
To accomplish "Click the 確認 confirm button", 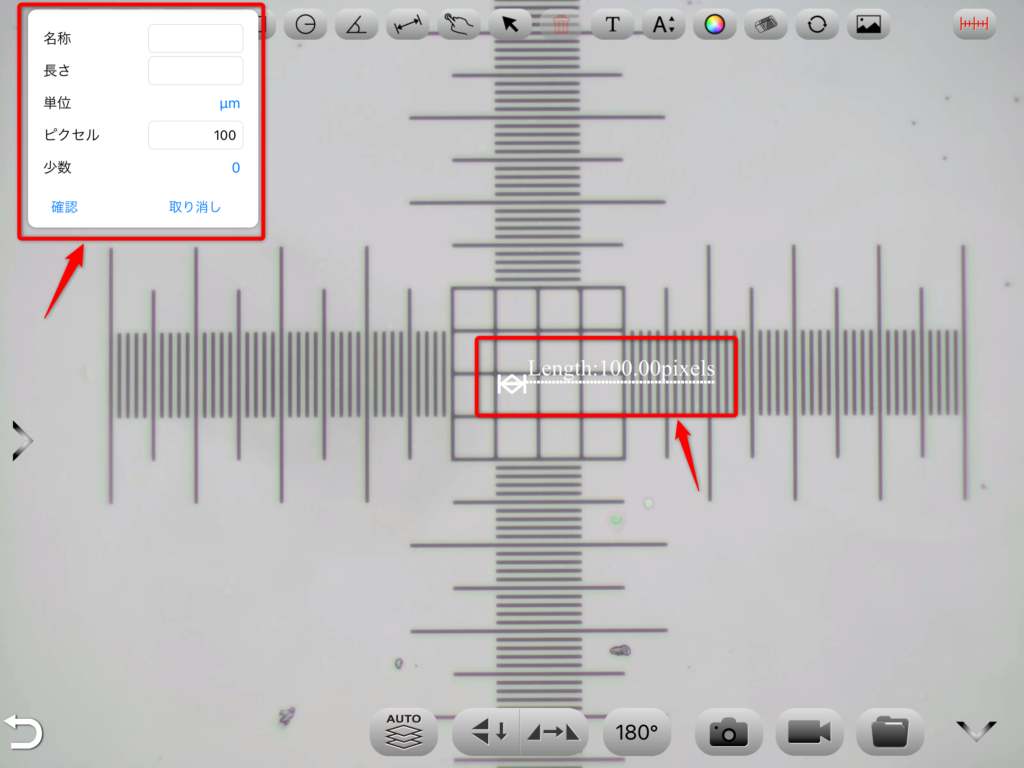I will [64, 207].
